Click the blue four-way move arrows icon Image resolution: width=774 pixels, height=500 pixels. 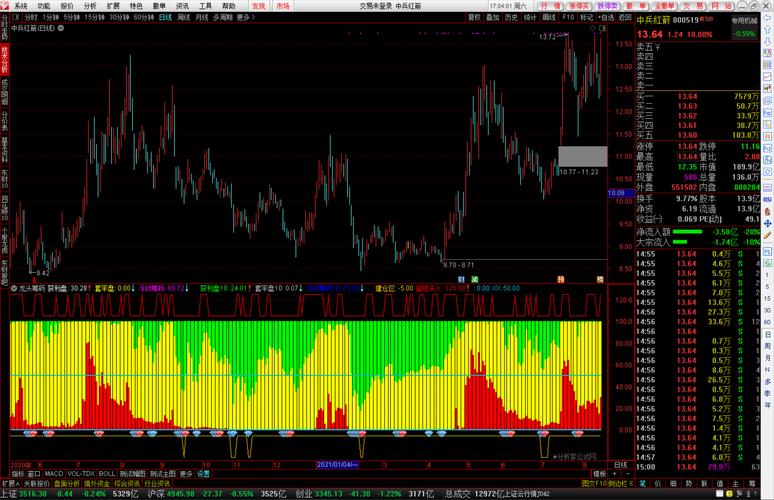point(768,223)
